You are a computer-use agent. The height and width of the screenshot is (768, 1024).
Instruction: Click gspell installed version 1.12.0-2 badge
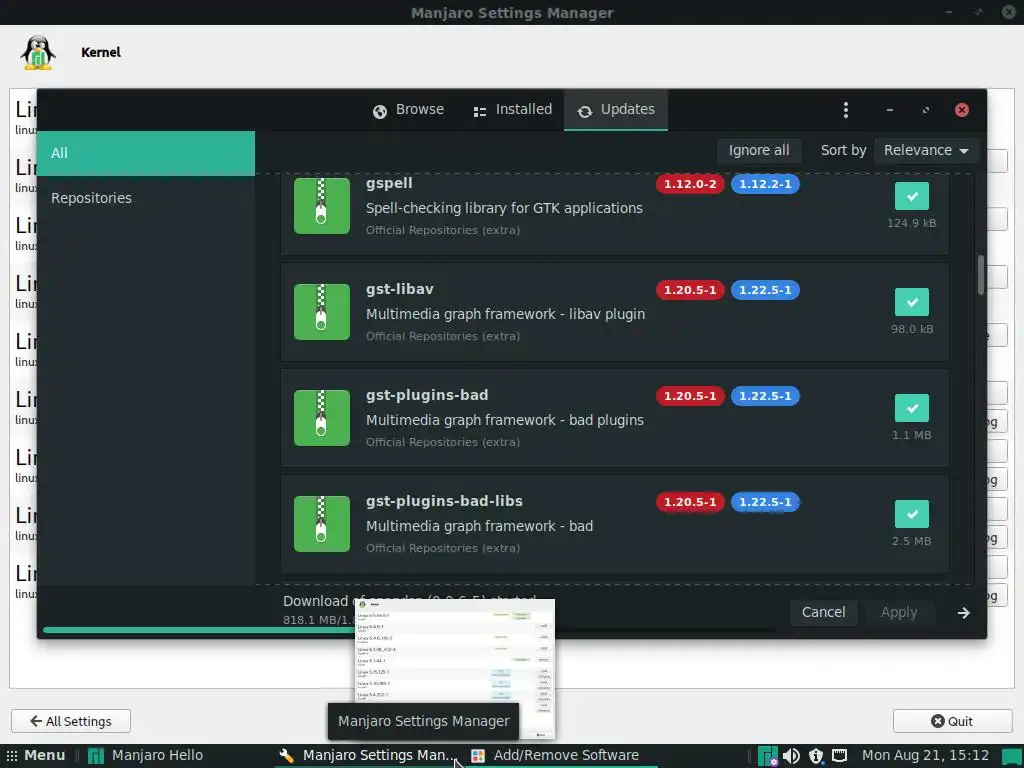pos(690,184)
